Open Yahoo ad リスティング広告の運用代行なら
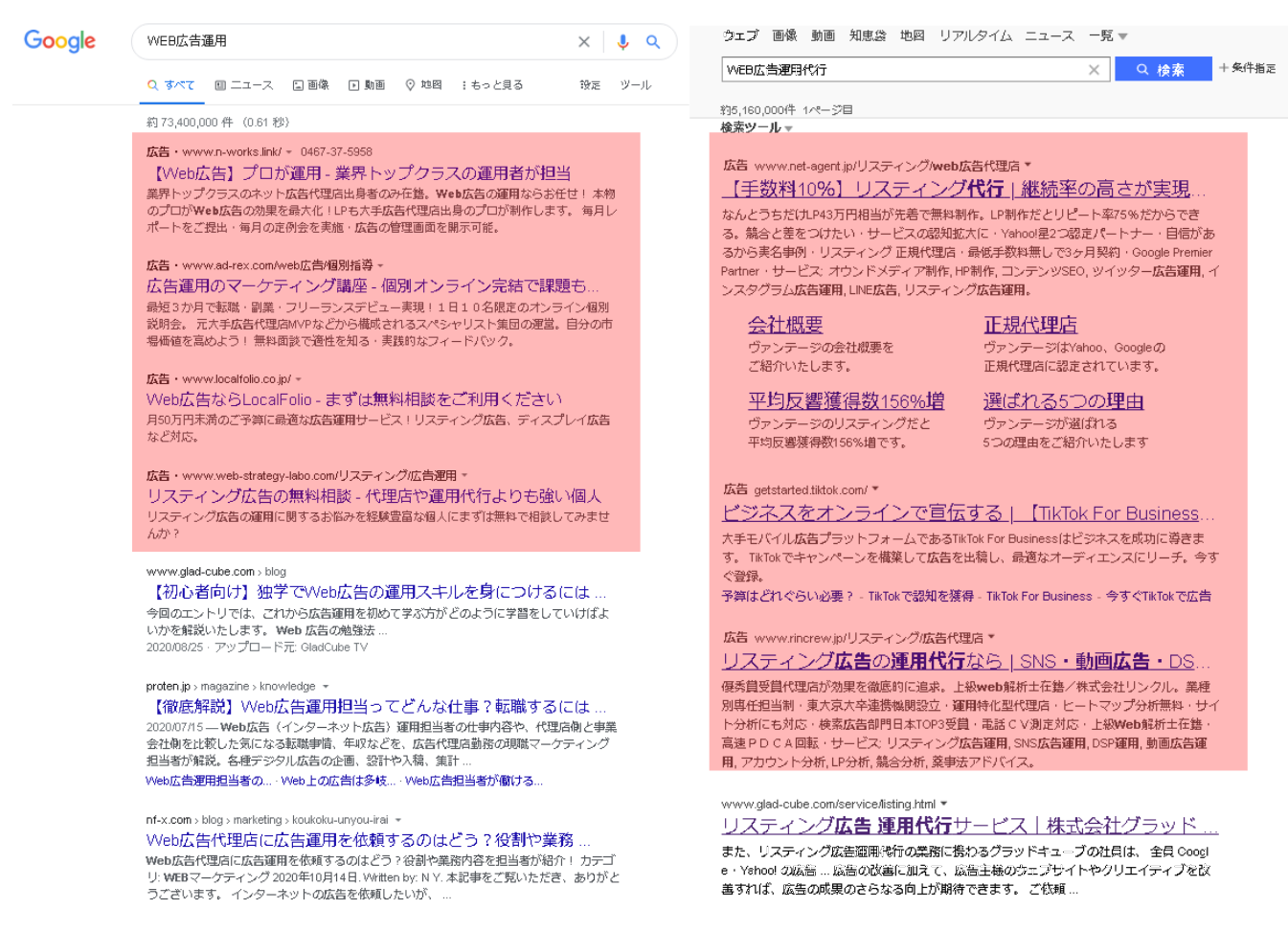The width and height of the screenshot is (1288, 932). (966, 661)
